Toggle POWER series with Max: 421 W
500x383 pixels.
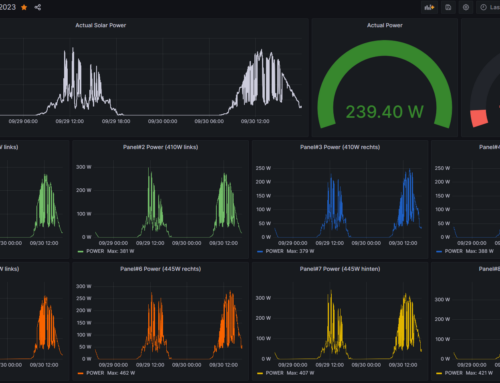[x=454, y=373]
